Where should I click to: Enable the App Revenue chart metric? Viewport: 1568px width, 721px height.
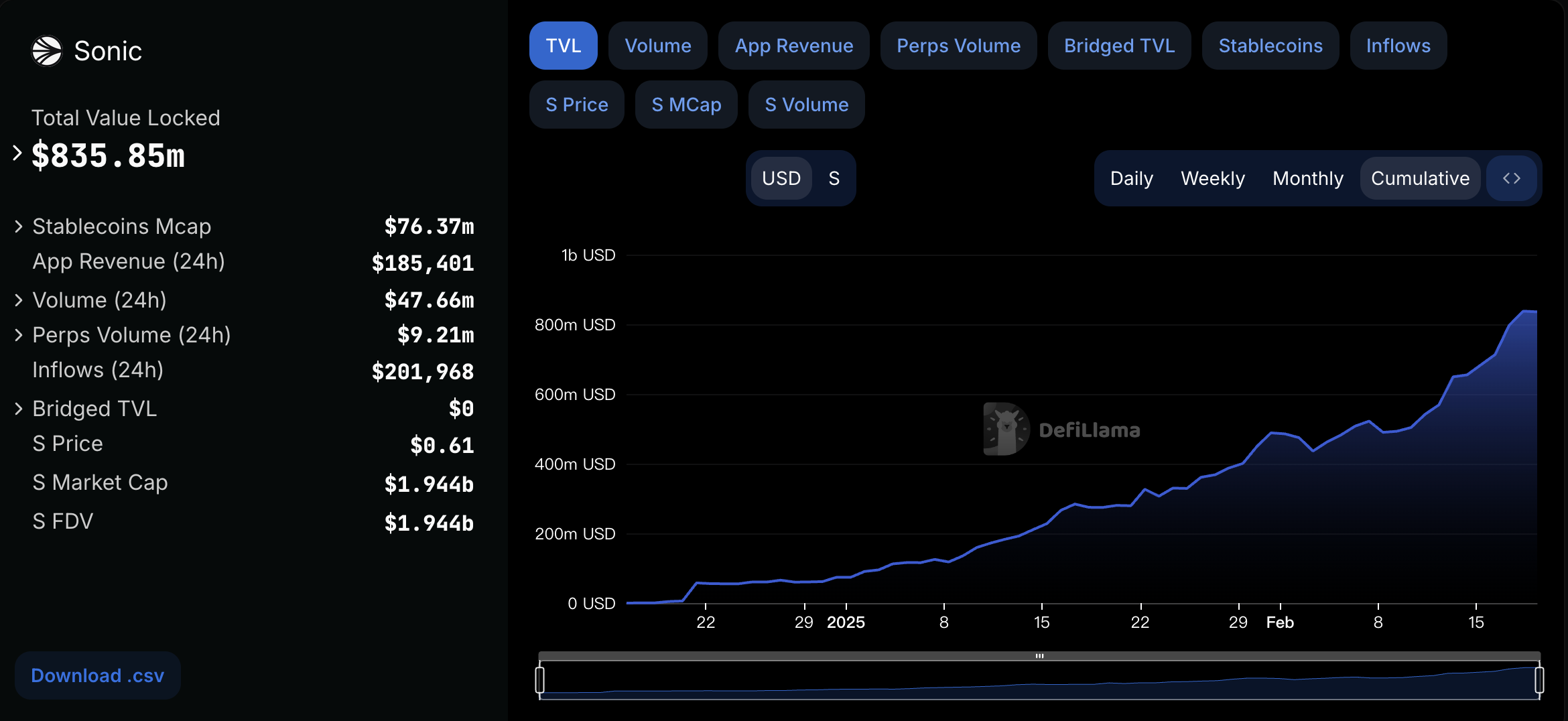click(794, 46)
